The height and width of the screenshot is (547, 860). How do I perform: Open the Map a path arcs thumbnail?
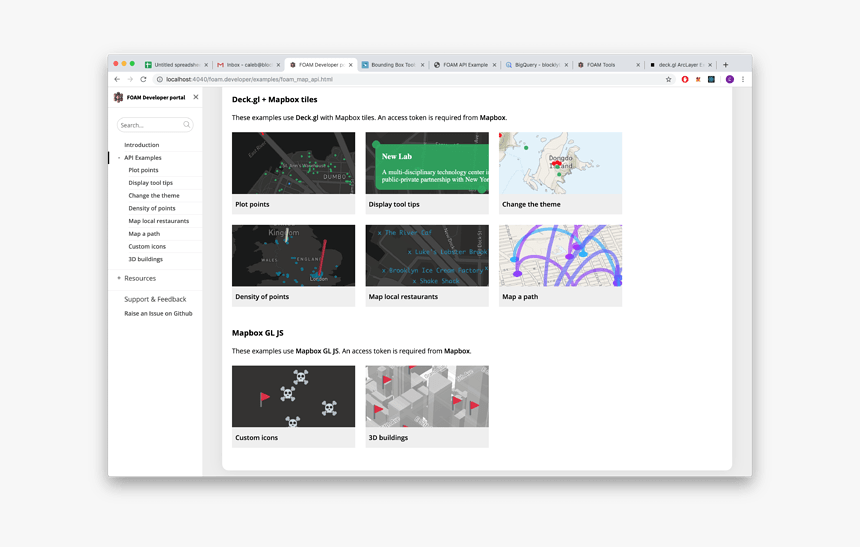[x=561, y=255]
